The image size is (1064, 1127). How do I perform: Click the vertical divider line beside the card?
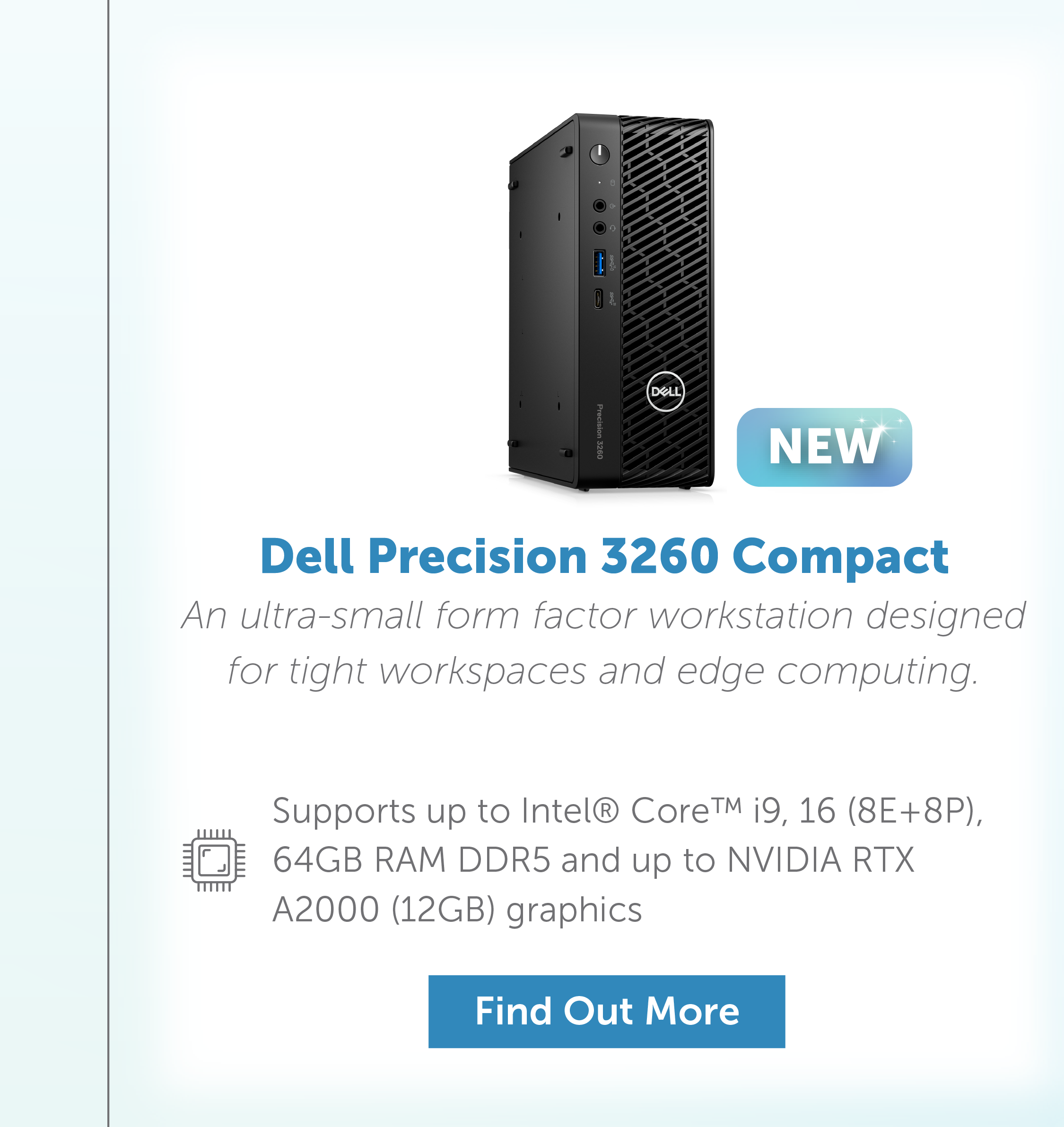click(108, 563)
